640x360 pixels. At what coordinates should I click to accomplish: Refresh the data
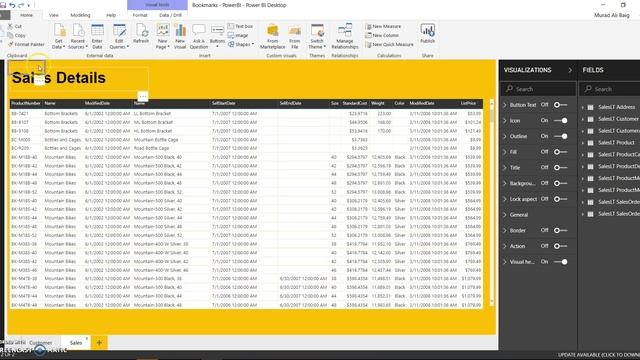pos(141,33)
